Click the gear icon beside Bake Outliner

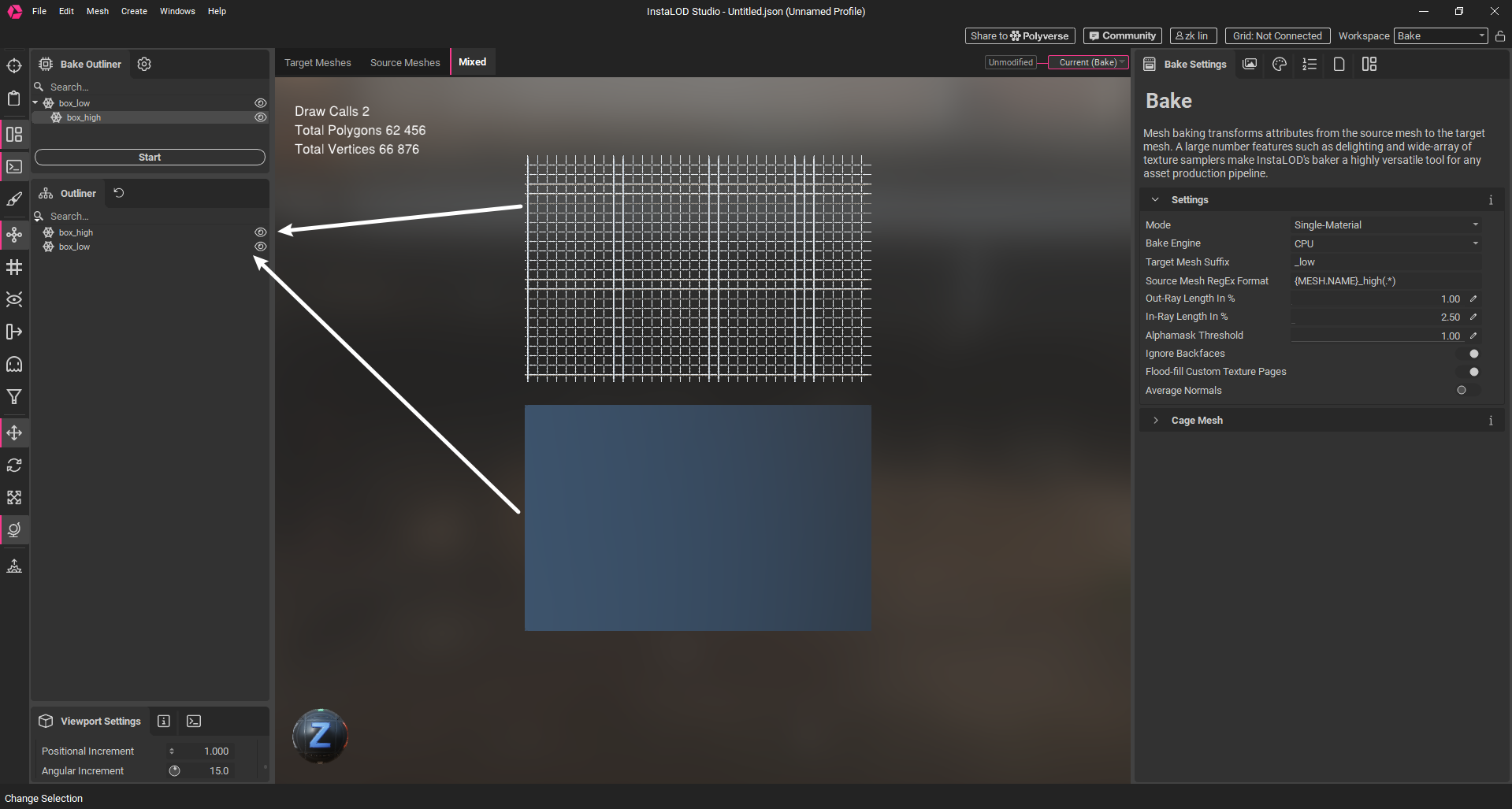[x=144, y=64]
